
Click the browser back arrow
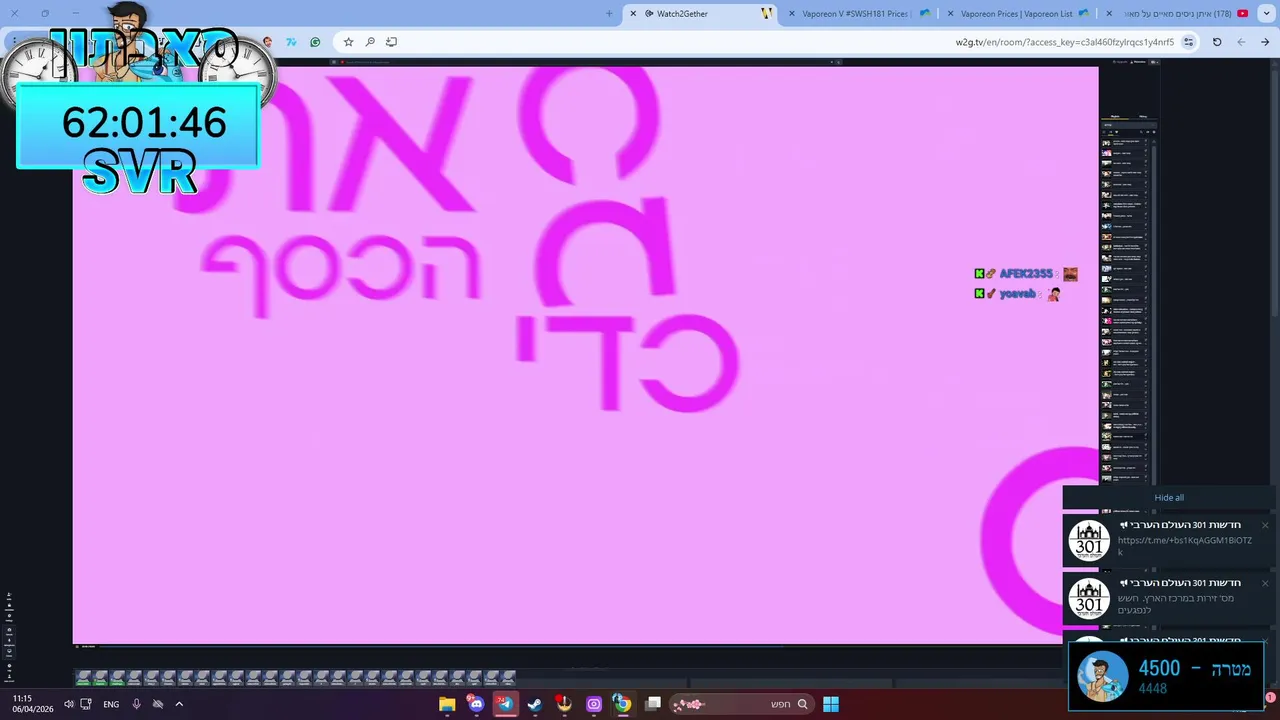(1265, 42)
